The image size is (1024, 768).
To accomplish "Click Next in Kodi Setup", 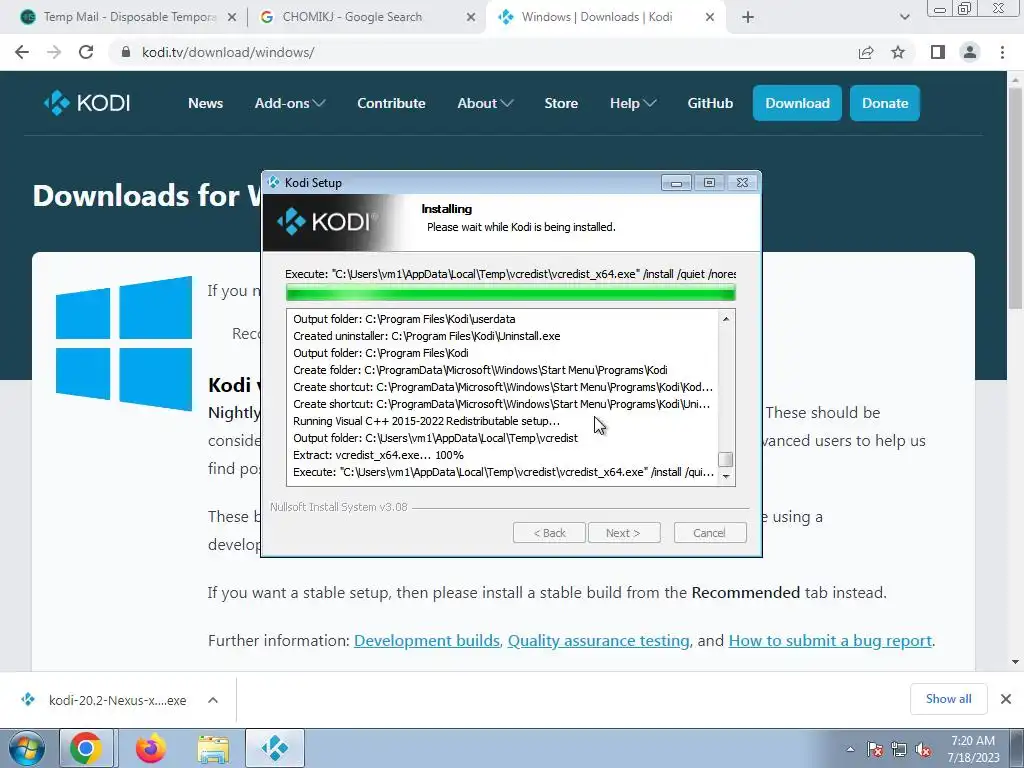I will point(624,533).
